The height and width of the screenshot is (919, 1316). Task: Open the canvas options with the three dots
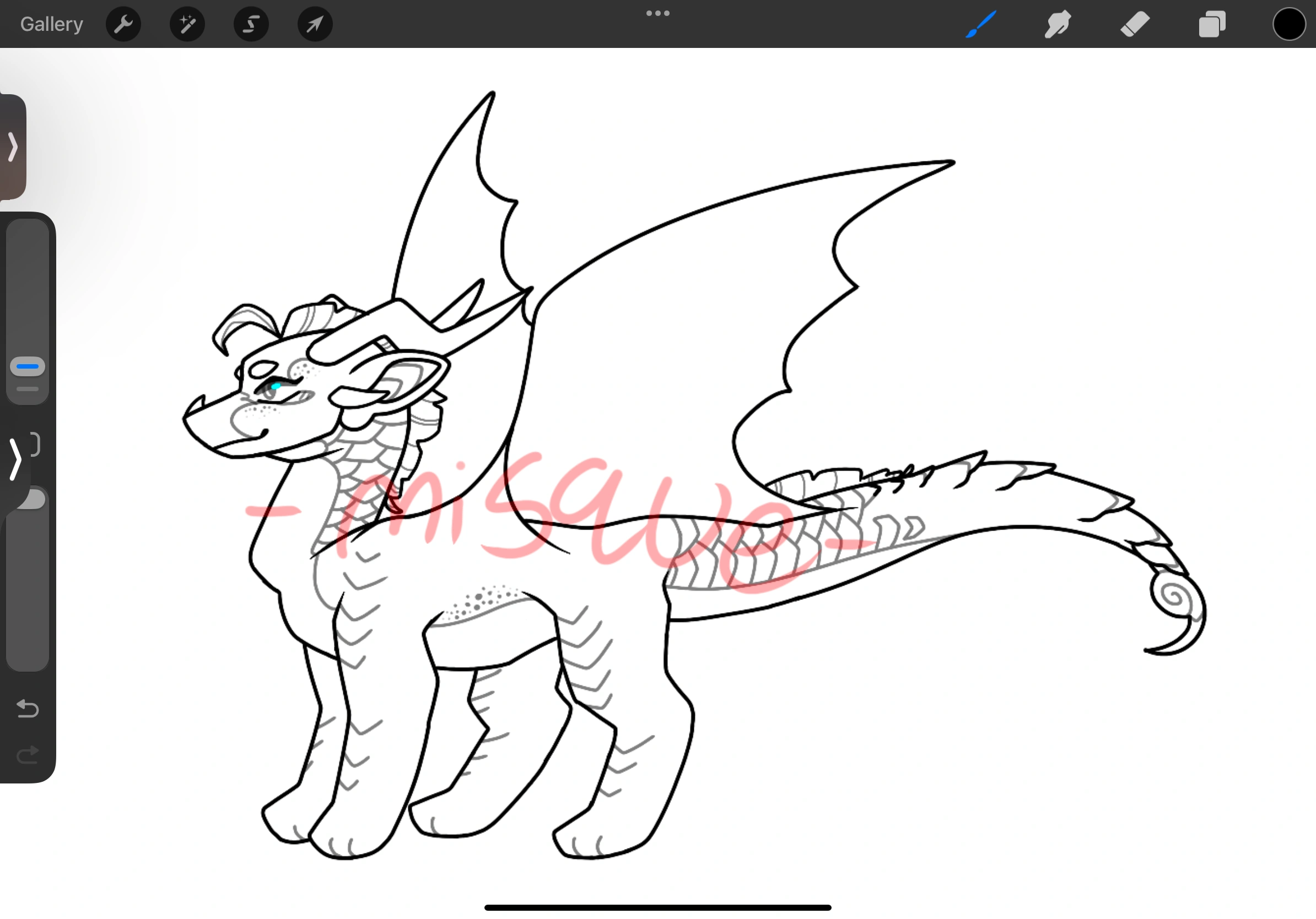[x=657, y=13]
